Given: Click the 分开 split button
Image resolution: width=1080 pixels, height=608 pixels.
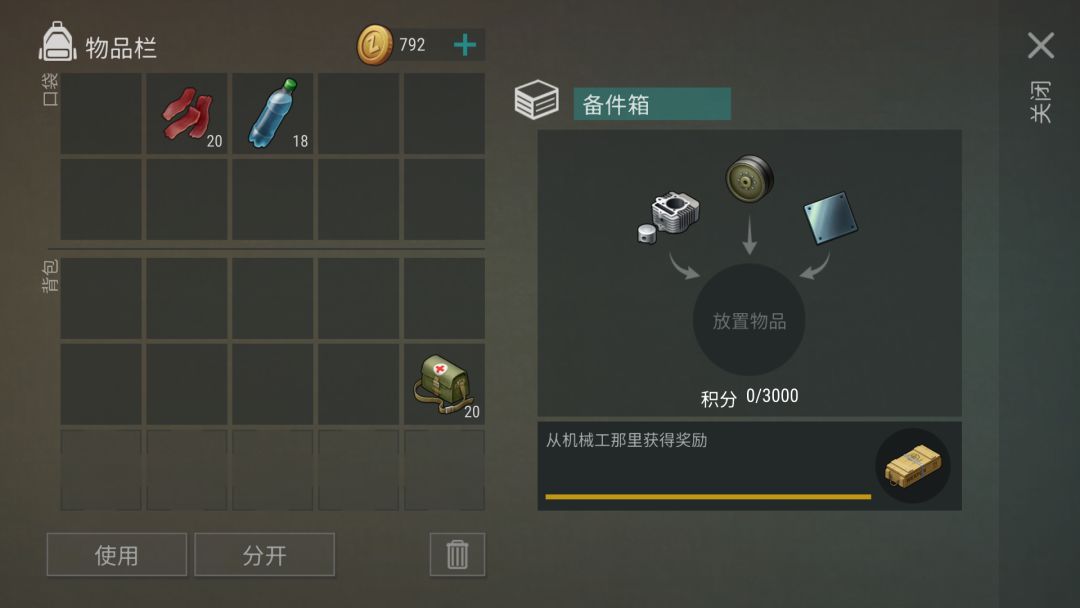Looking at the screenshot, I should coord(264,554).
